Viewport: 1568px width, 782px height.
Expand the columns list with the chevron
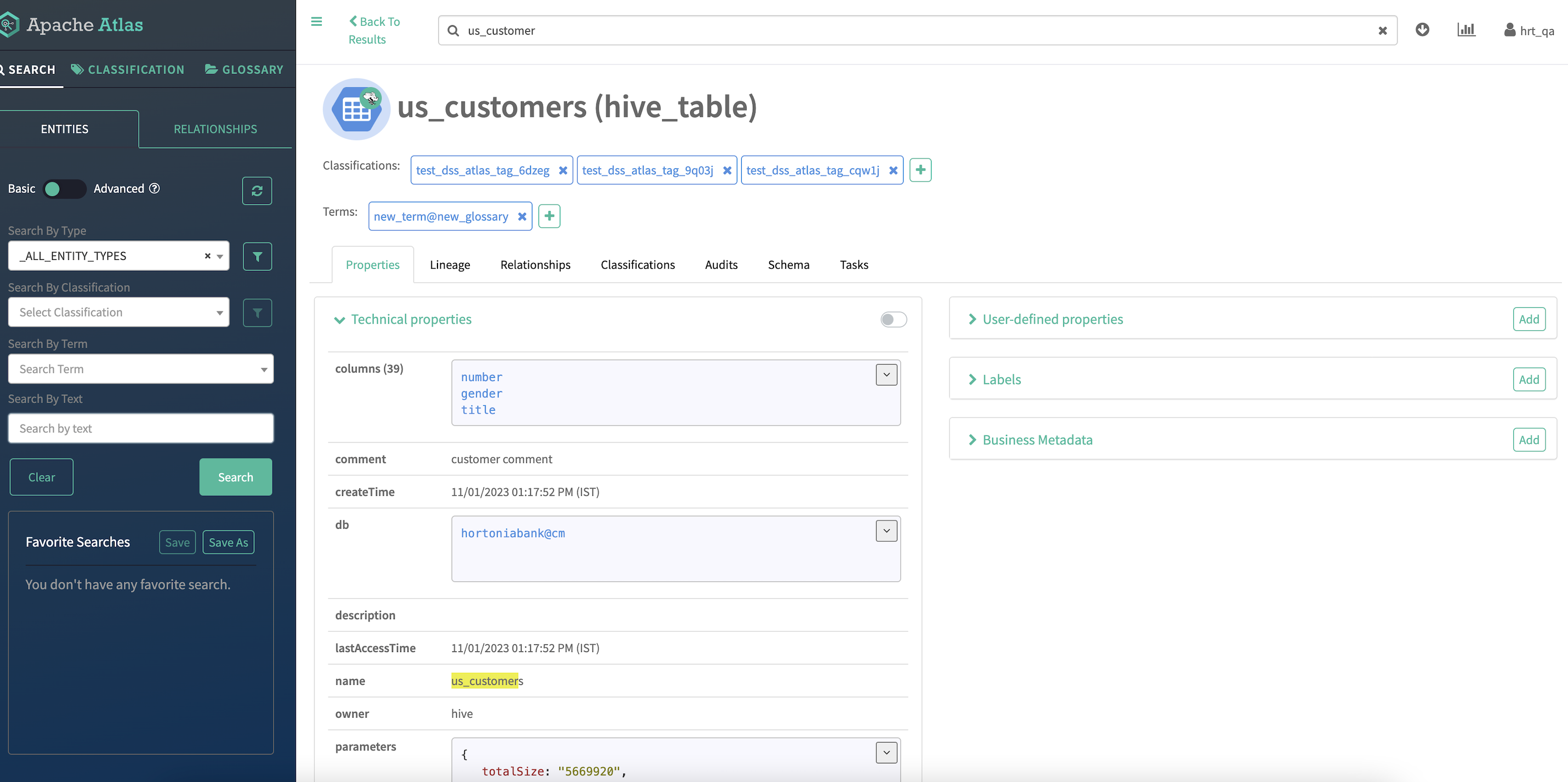(885, 375)
